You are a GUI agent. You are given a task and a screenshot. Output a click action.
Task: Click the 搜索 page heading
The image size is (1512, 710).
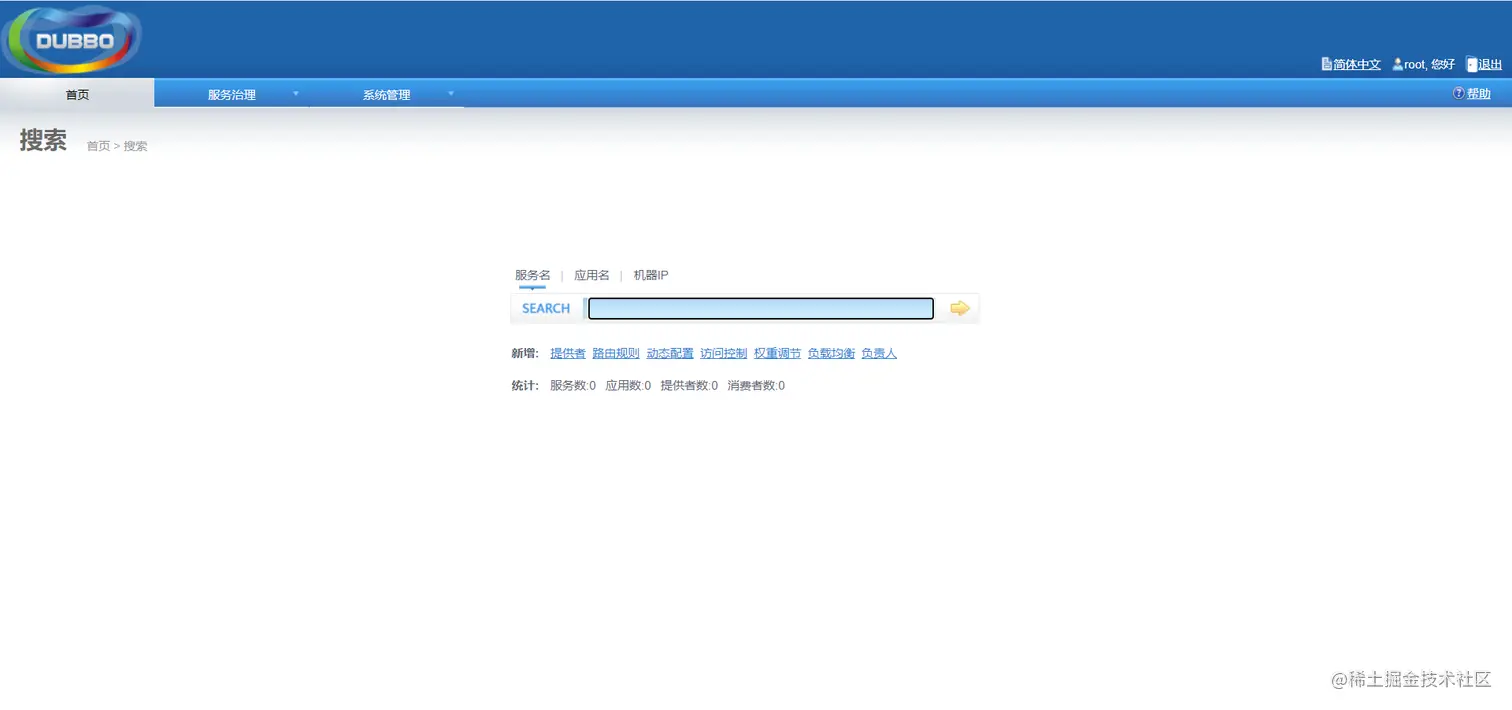tap(43, 141)
